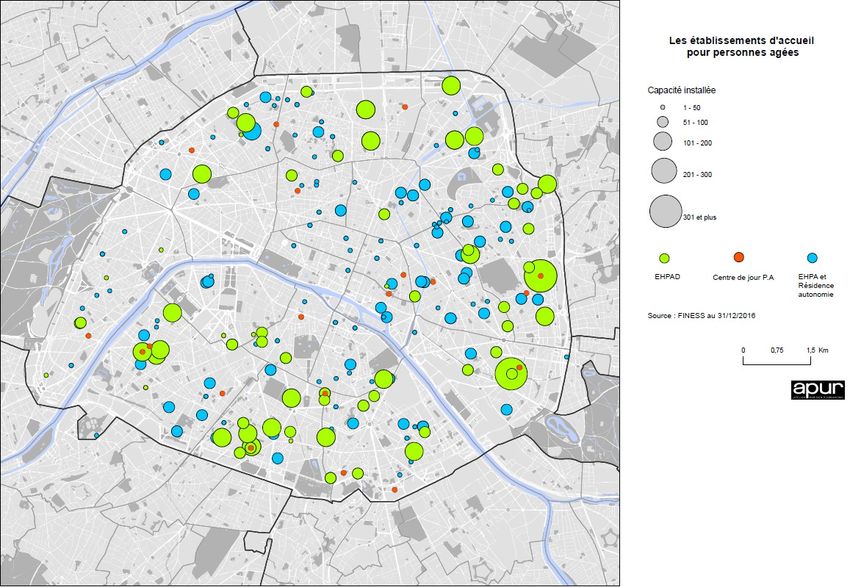The image size is (850, 587).
Task: Click the map title about établissements d'accueil
Action: point(735,47)
